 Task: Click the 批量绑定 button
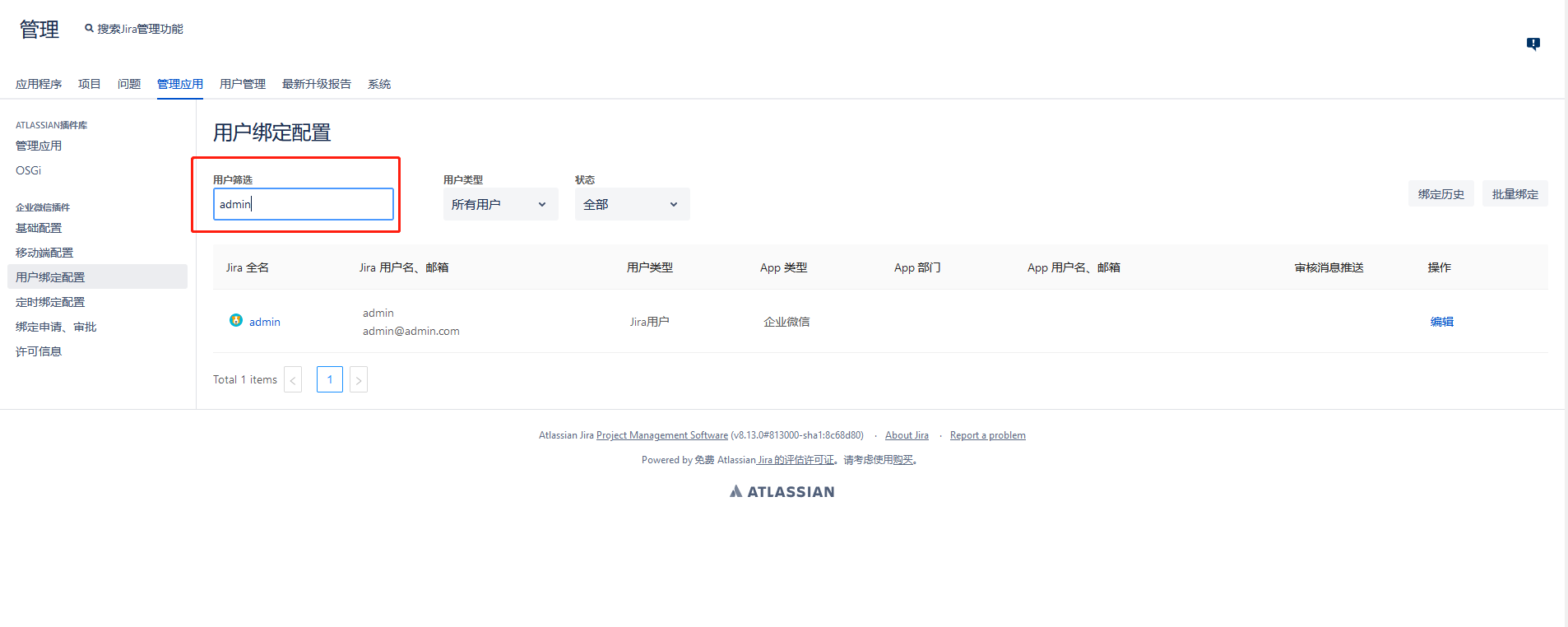click(x=1515, y=194)
